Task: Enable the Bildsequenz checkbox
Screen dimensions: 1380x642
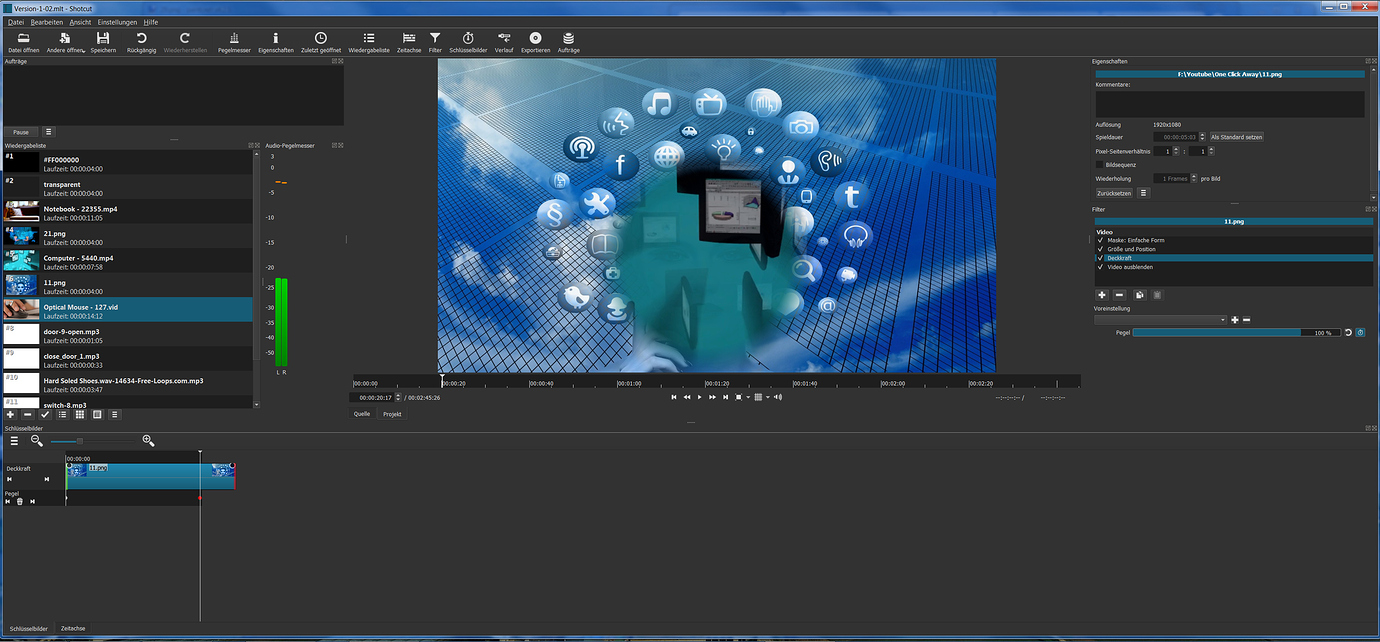Action: point(1100,164)
